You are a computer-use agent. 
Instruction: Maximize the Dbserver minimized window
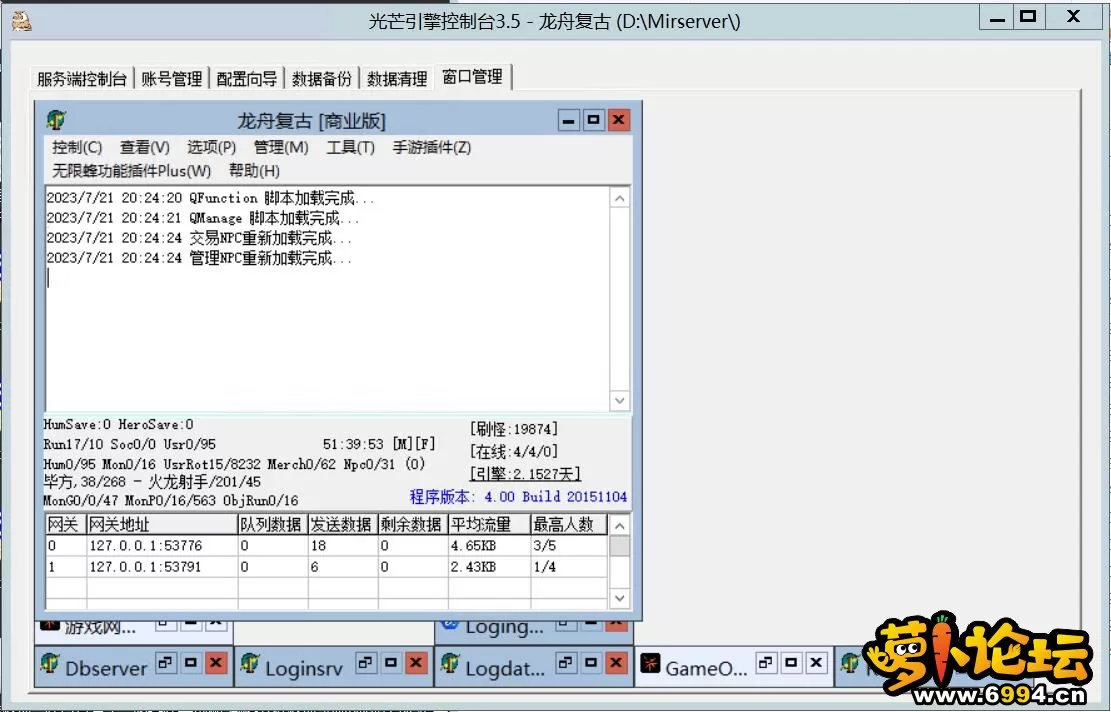pyautogui.click(x=191, y=663)
